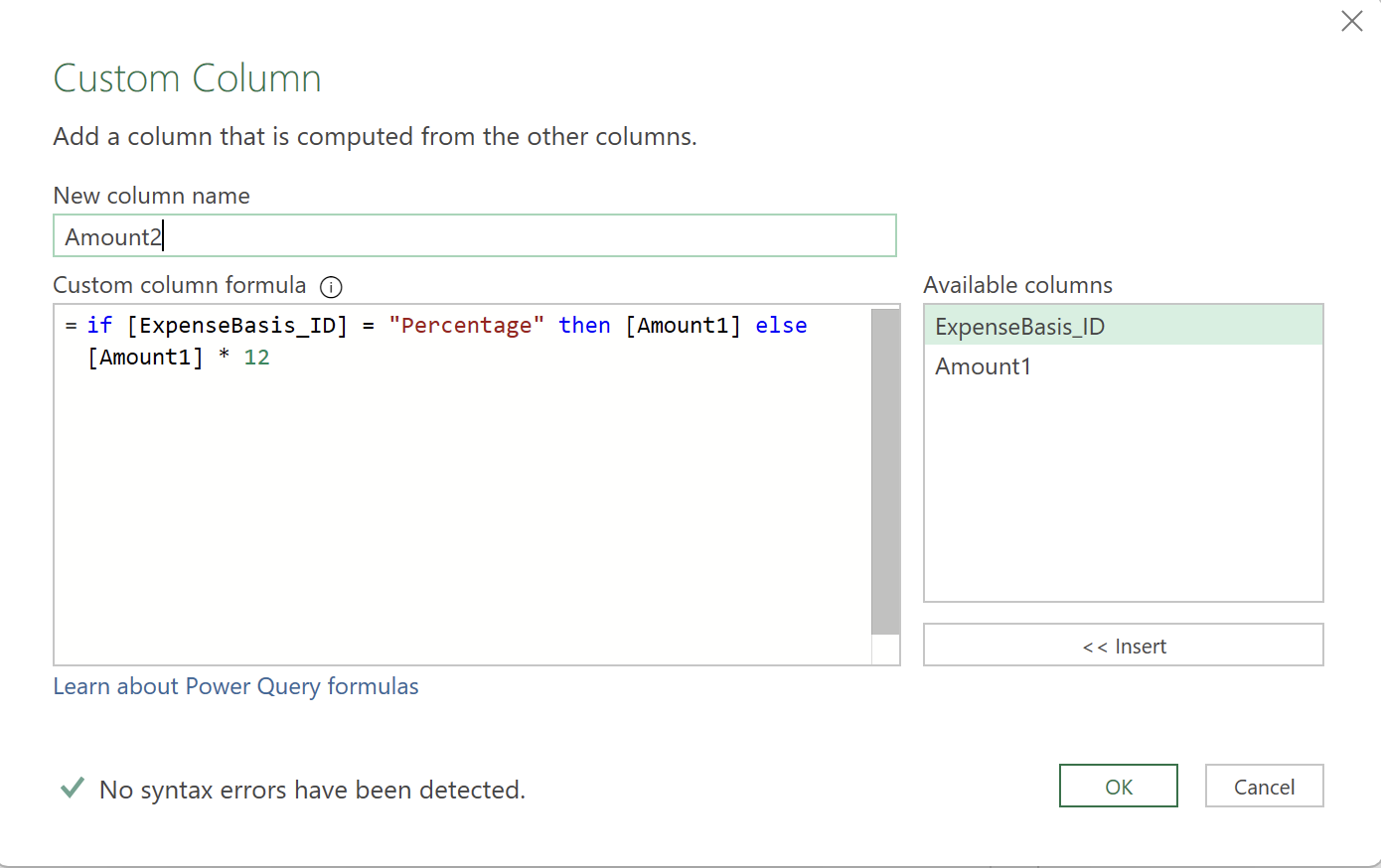
Task: Click 'No syntax errors have been detected' message
Action: (312, 790)
